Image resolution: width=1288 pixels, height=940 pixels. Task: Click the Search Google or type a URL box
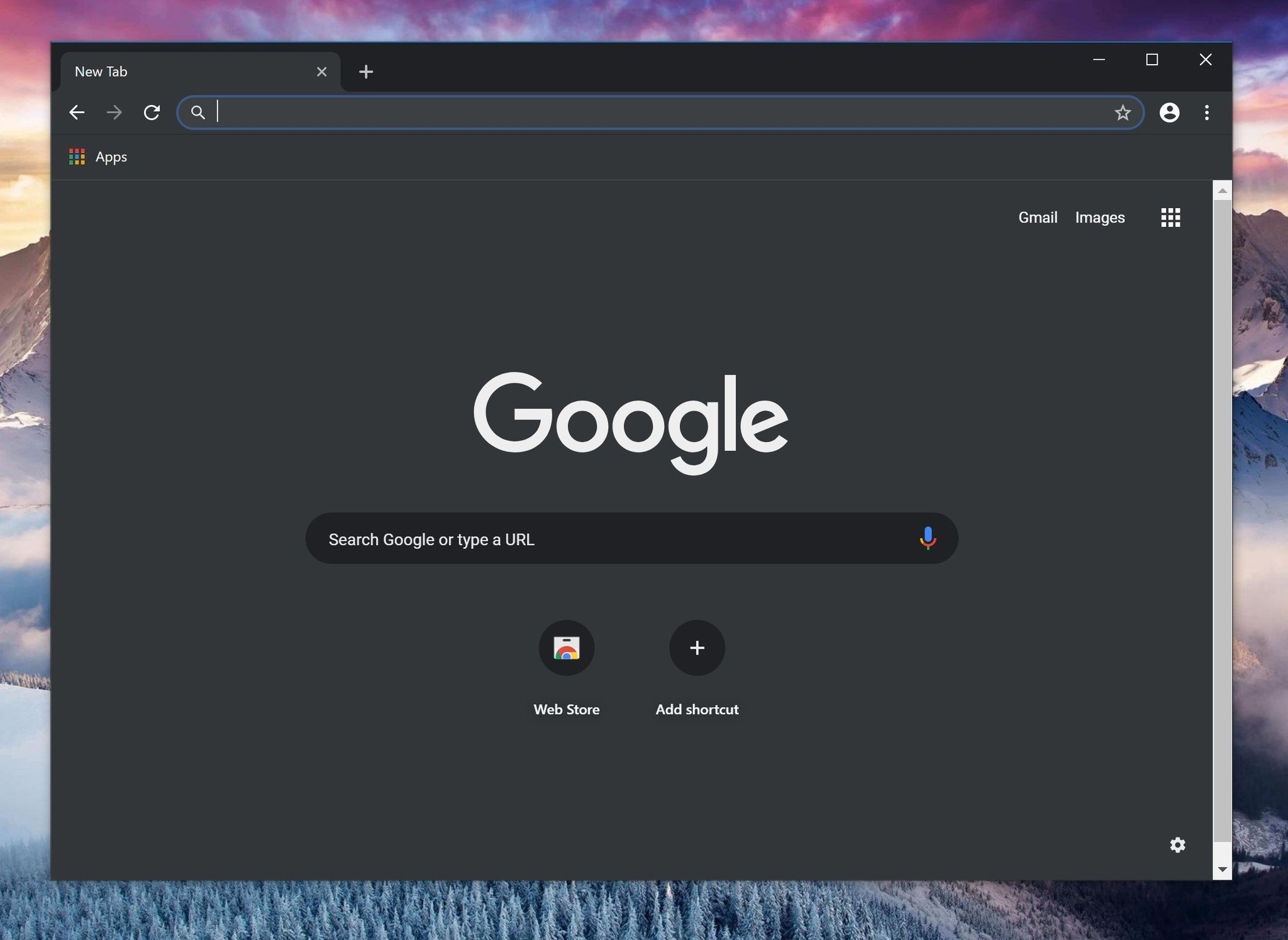tap(631, 538)
